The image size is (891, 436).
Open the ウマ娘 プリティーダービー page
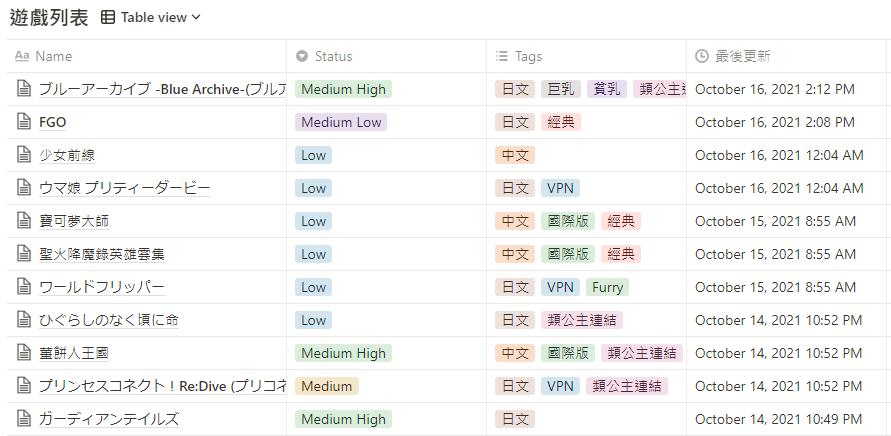tap(124, 188)
